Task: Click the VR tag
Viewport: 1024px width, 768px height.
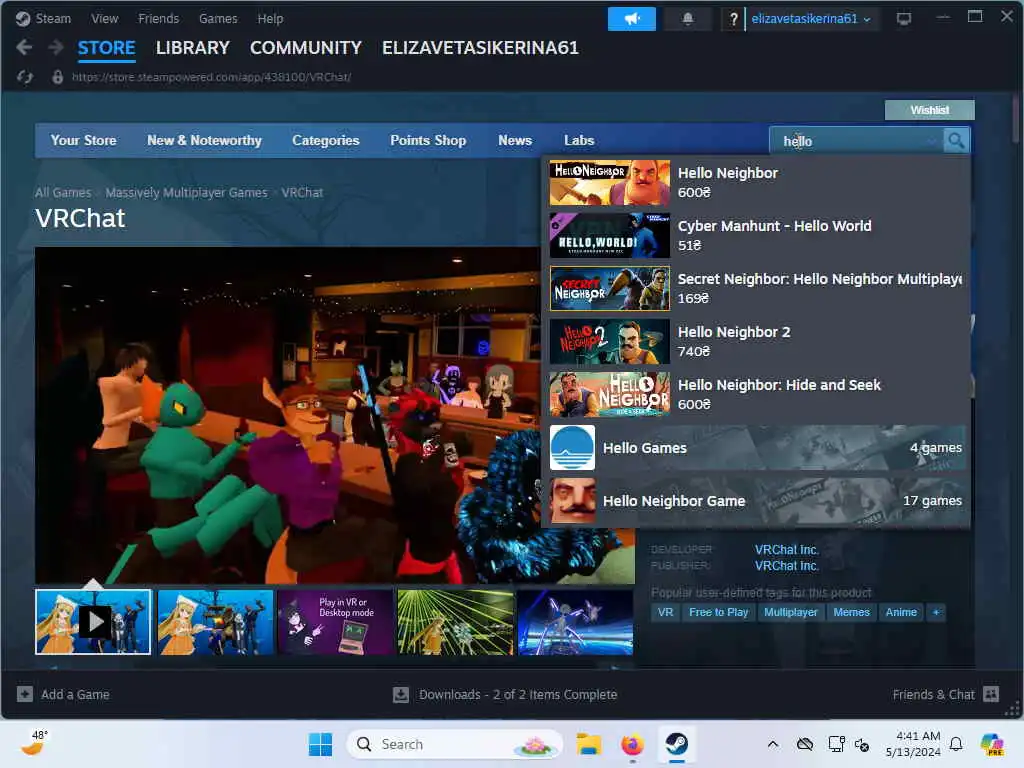Action: tap(665, 612)
